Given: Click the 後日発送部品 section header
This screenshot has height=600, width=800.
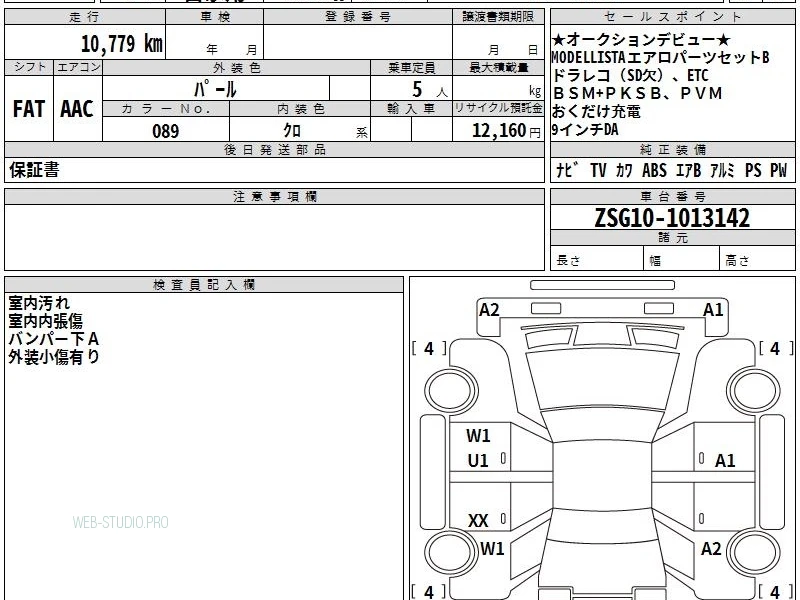Looking at the screenshot, I should tap(274, 149).
